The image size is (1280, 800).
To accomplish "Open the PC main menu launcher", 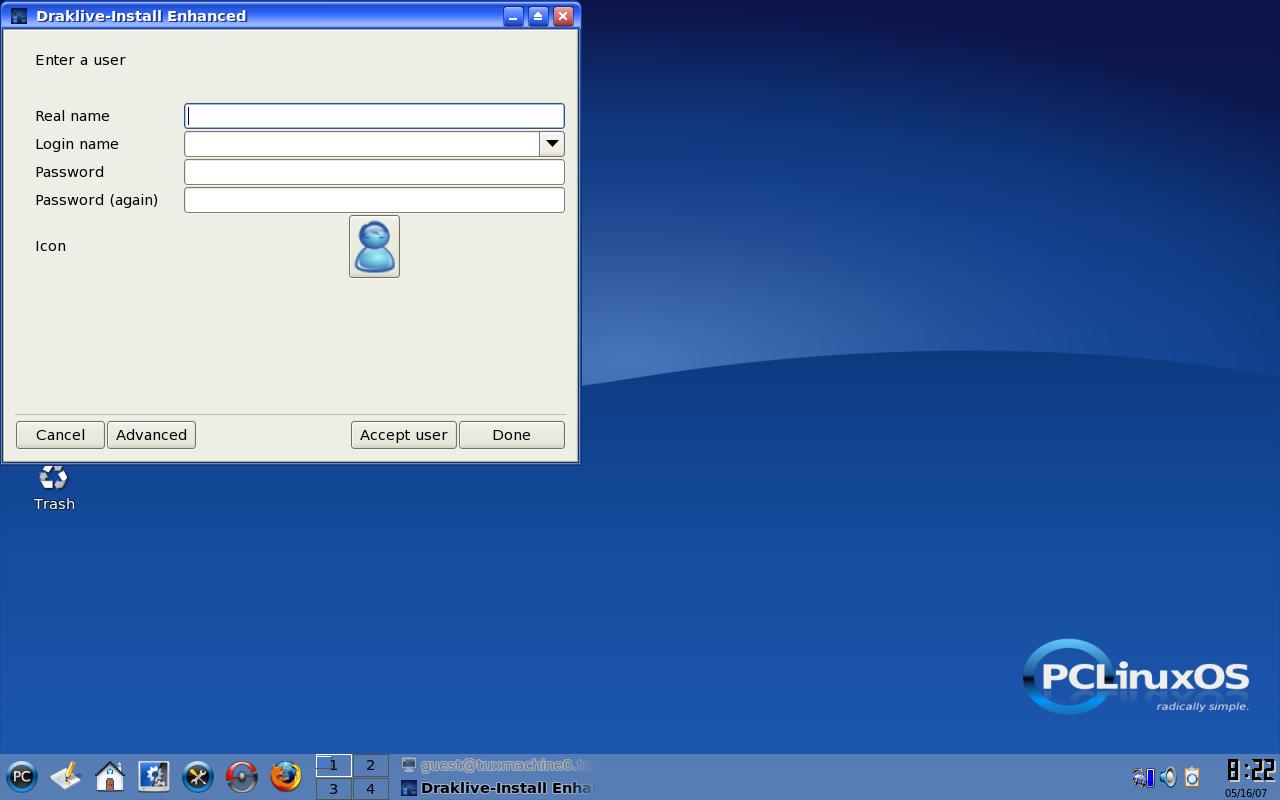I will point(21,776).
